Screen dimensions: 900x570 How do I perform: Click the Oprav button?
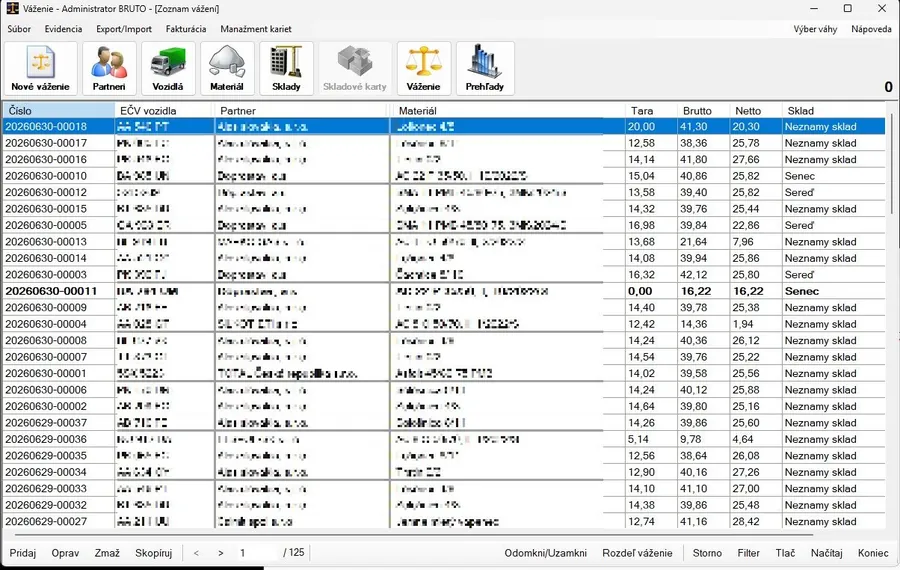65,553
